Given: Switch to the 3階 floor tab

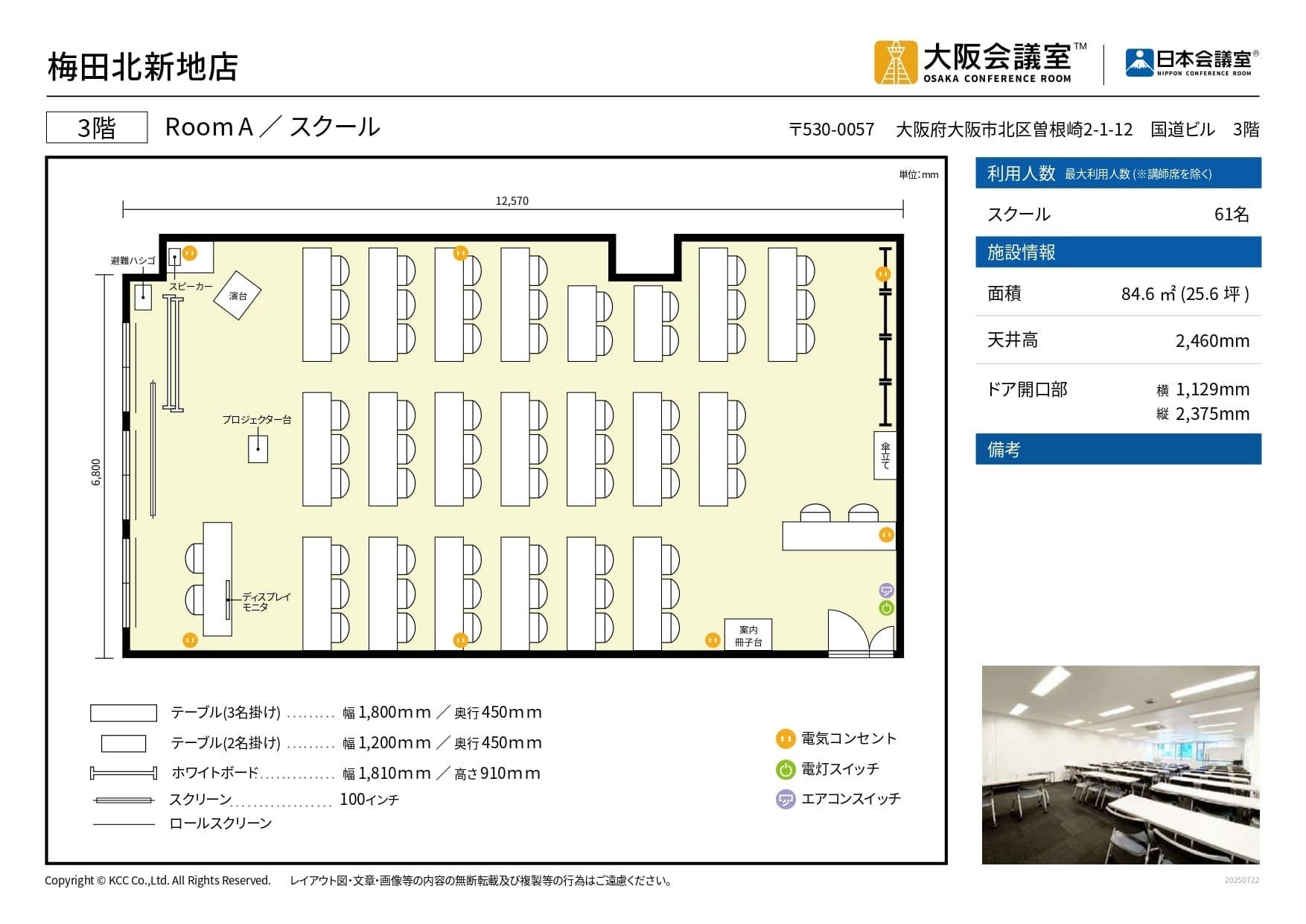Looking at the screenshot, I should pyautogui.click(x=97, y=127).
